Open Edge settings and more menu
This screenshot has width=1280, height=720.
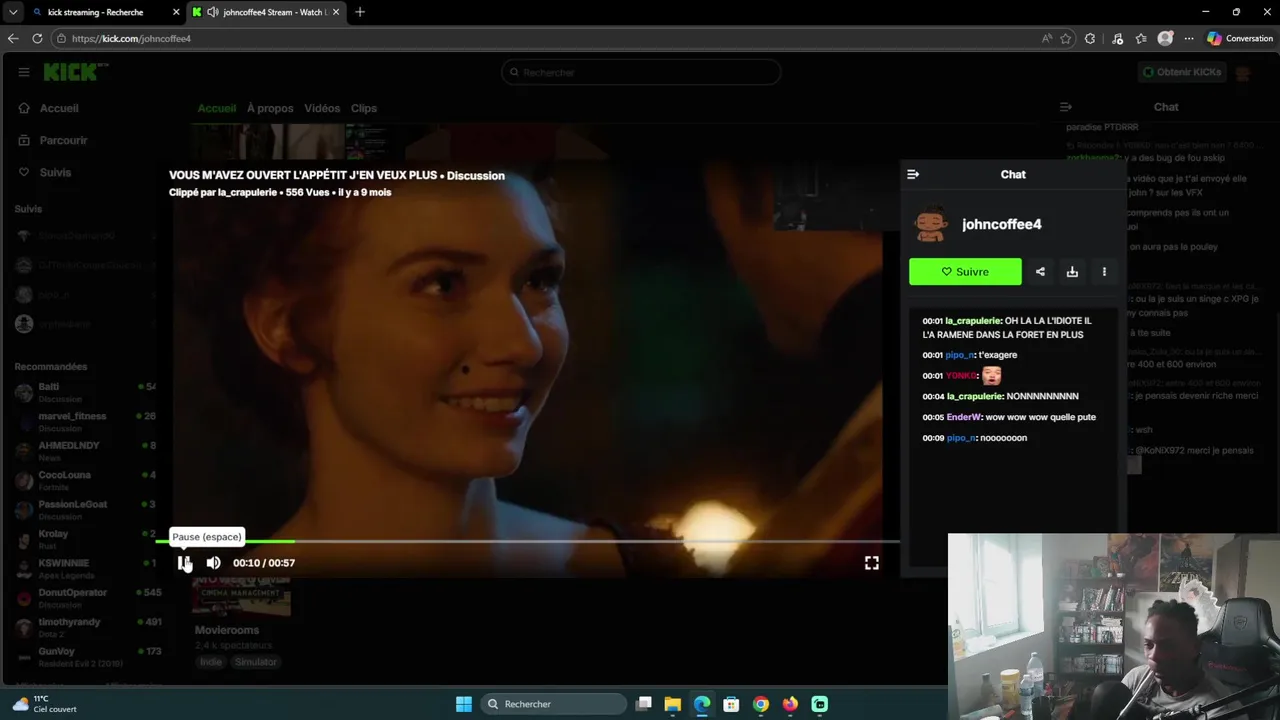1189,38
